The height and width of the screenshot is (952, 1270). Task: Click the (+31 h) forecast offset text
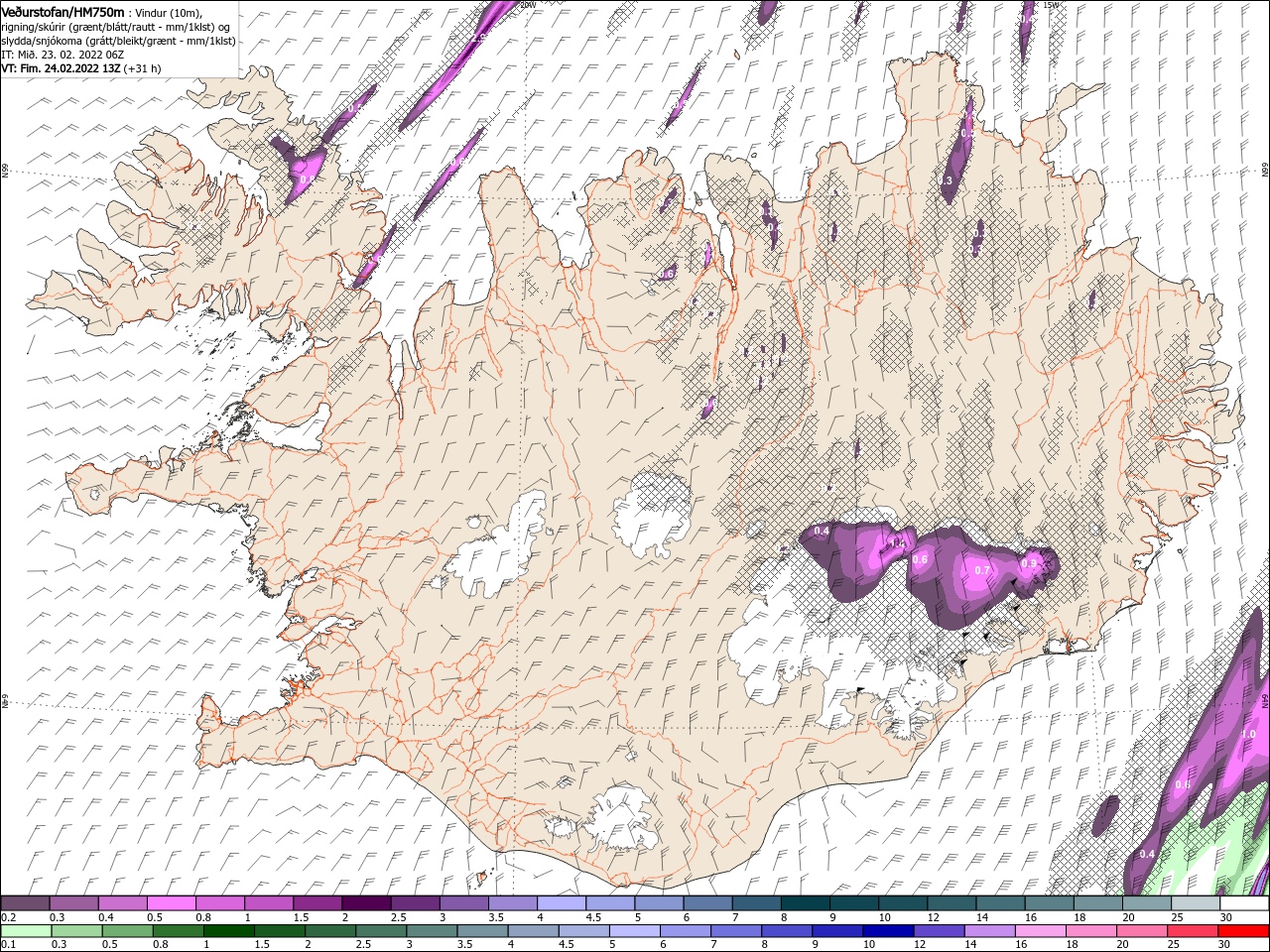pos(142,68)
